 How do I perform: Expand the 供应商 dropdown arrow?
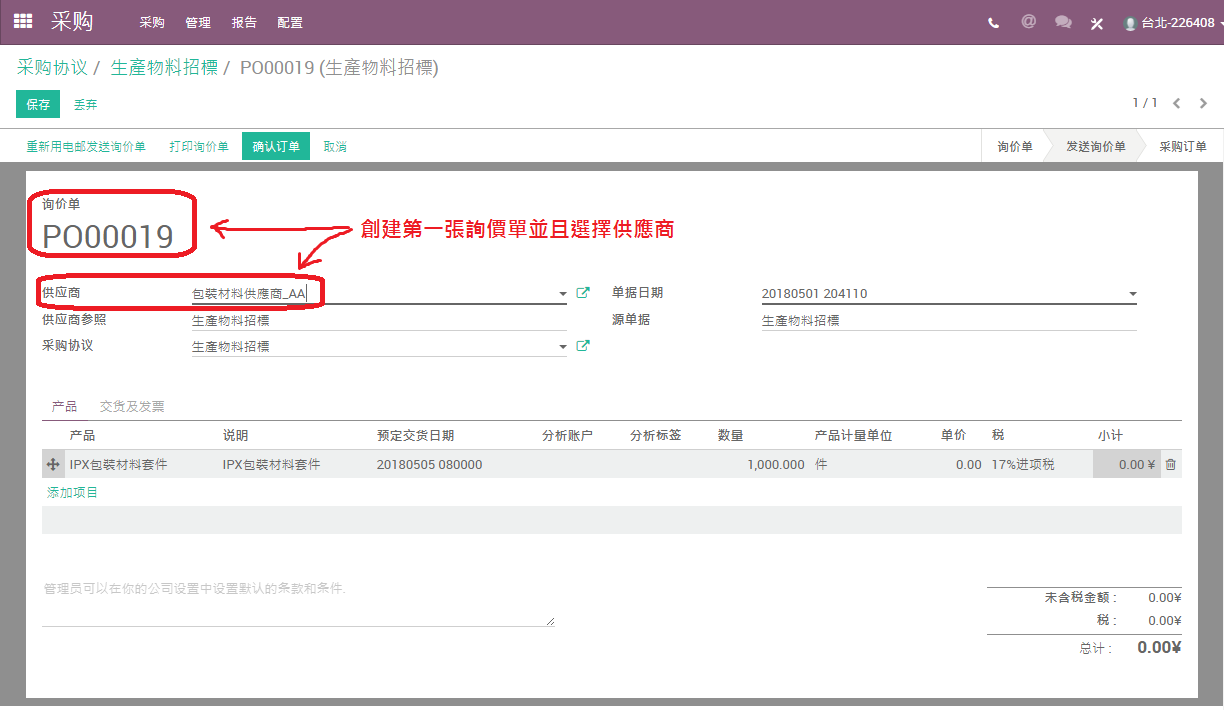click(563, 295)
